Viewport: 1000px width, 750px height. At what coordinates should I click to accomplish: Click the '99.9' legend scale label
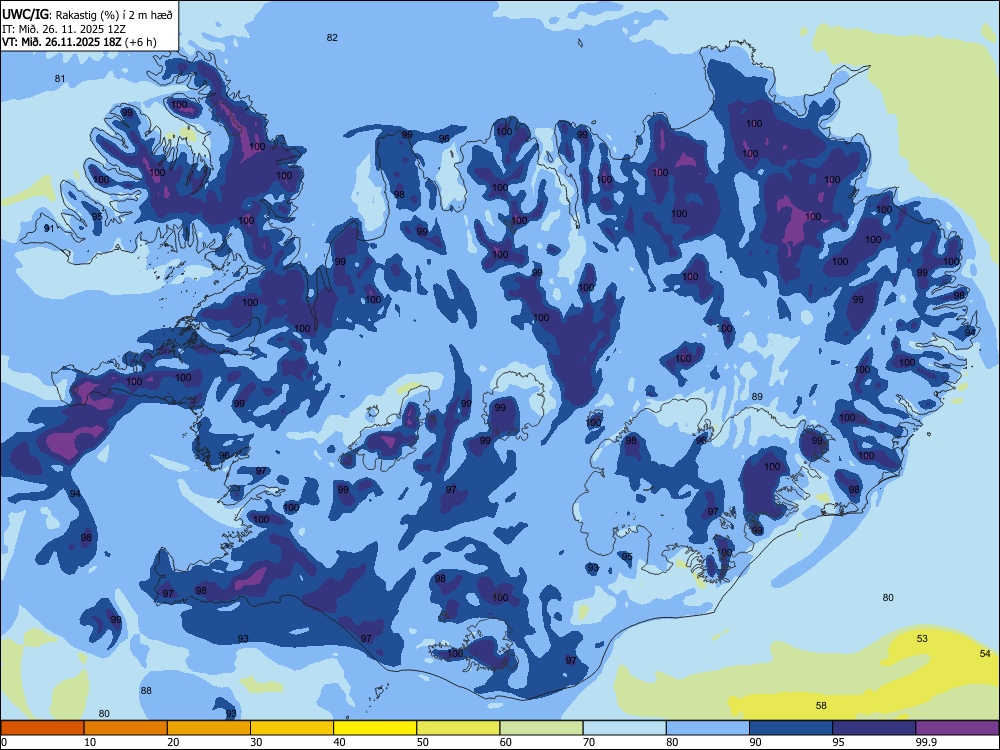click(x=926, y=742)
